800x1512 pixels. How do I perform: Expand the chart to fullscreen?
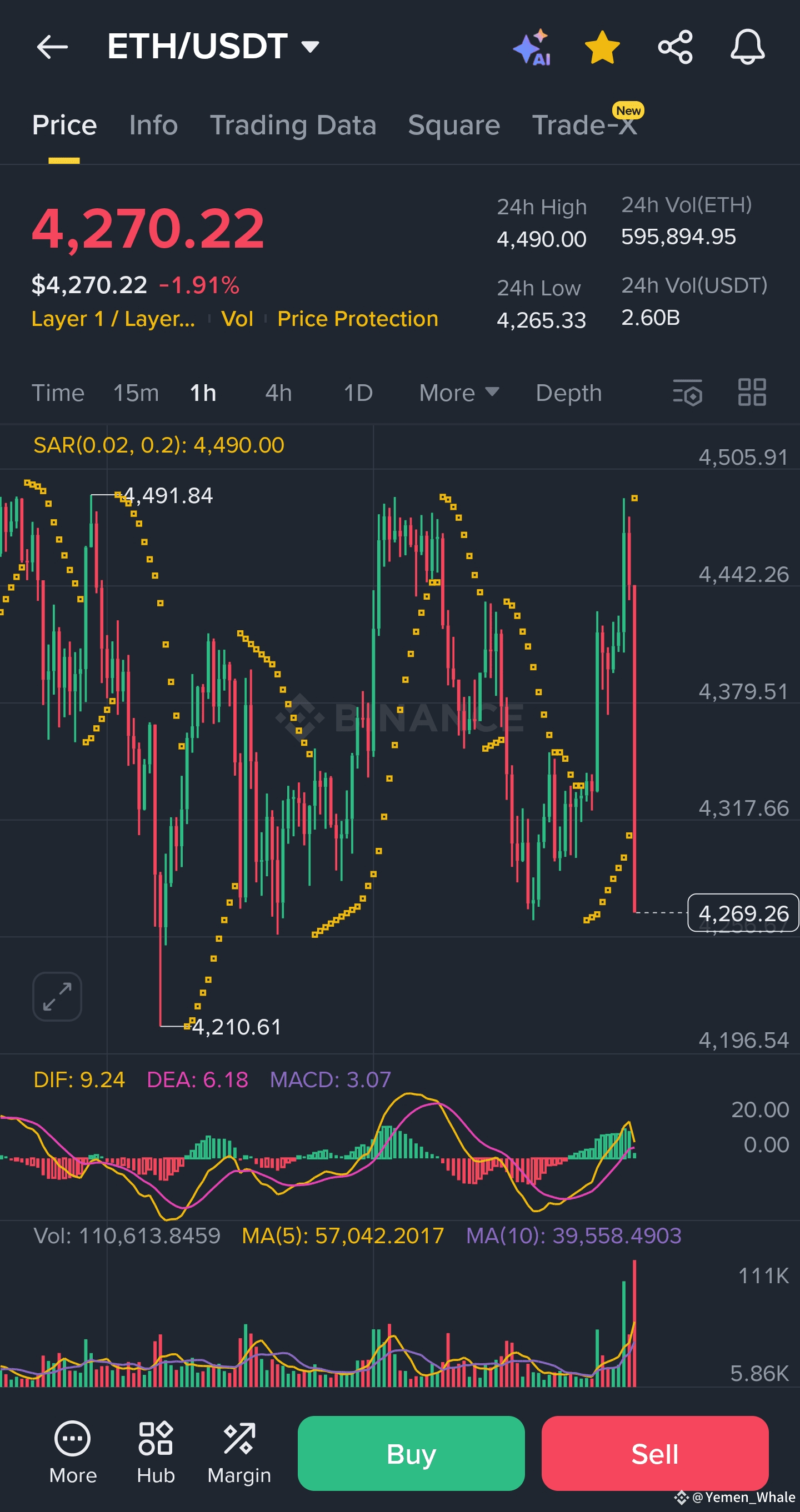coord(57,997)
